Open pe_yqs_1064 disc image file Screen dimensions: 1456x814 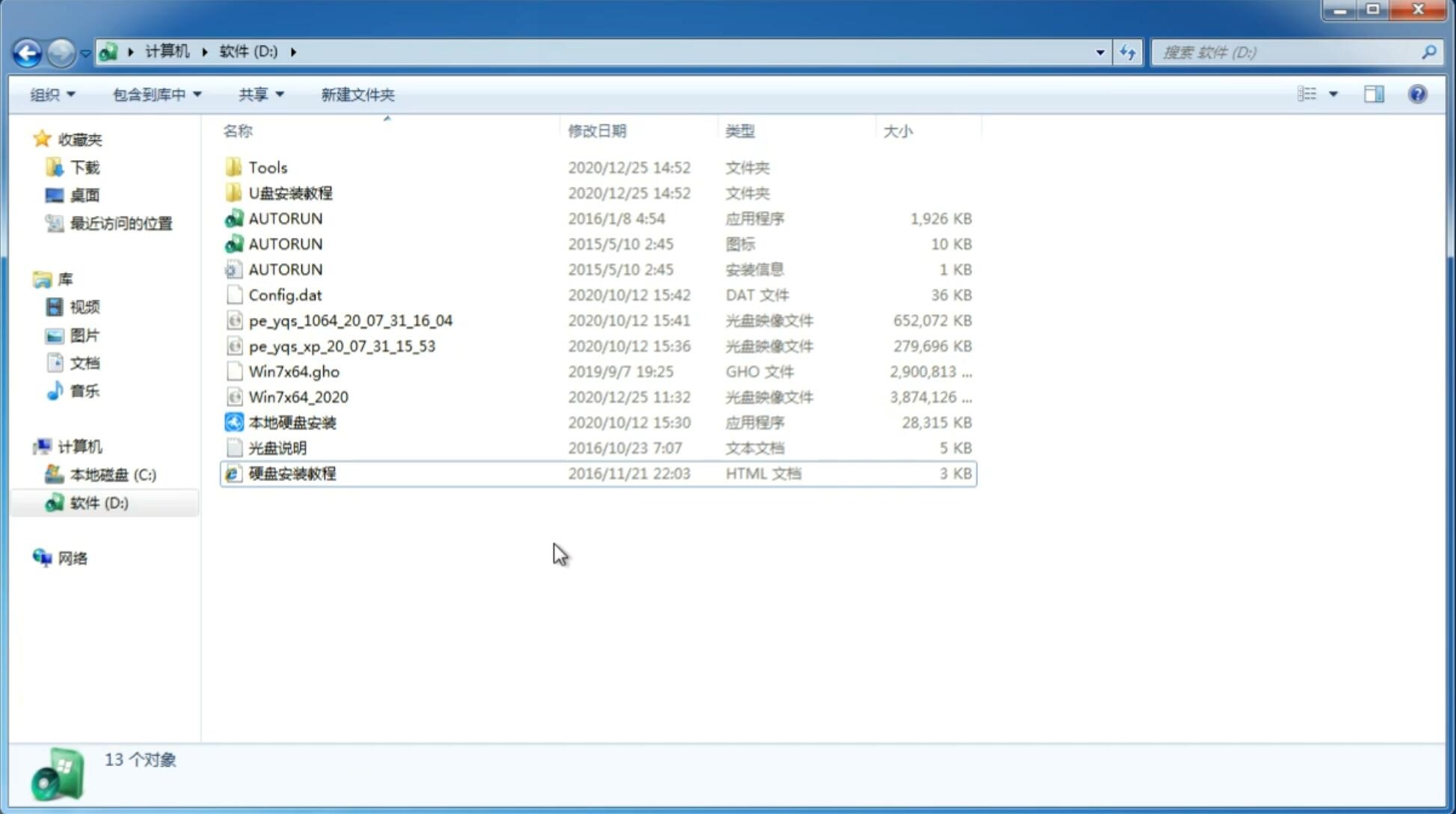(x=351, y=320)
